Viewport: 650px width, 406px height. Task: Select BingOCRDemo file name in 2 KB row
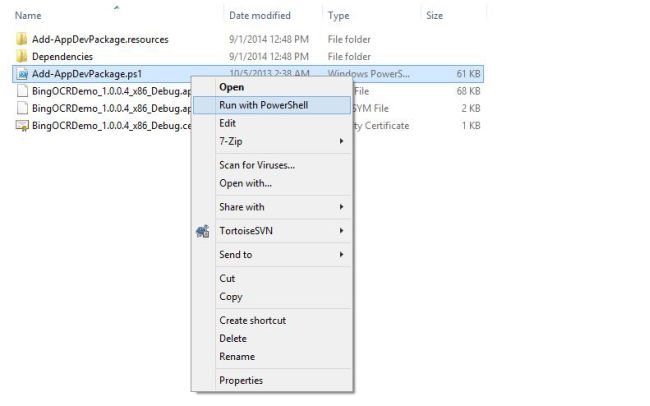point(112,108)
